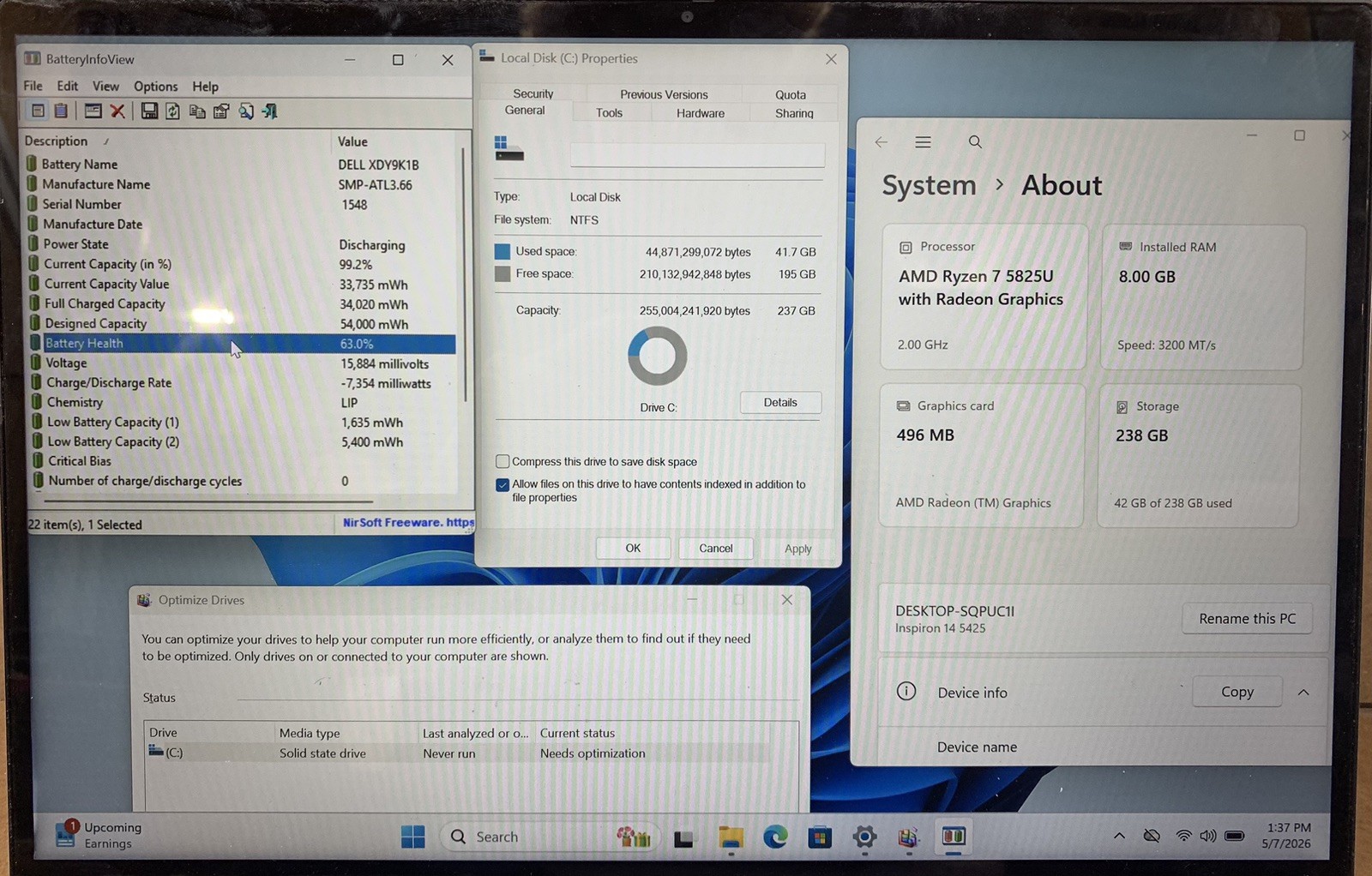1372x876 pixels.
Task: Open the View menu in BatteryInfoView
Action: 105,86
